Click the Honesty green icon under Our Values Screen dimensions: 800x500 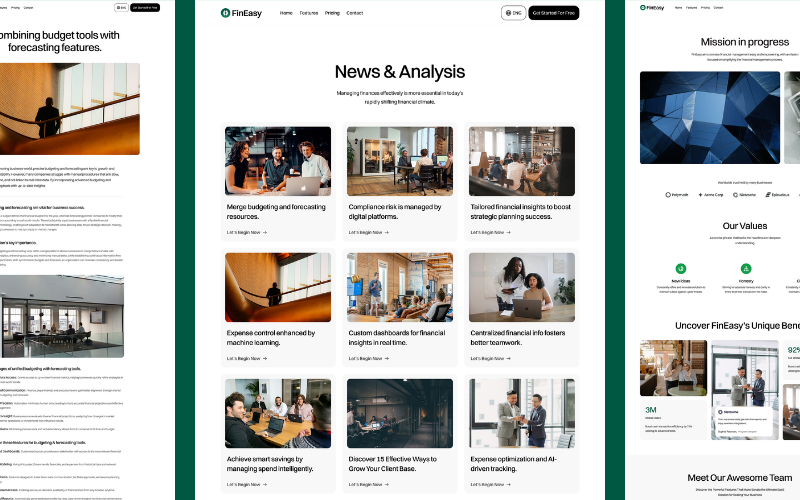point(746,268)
